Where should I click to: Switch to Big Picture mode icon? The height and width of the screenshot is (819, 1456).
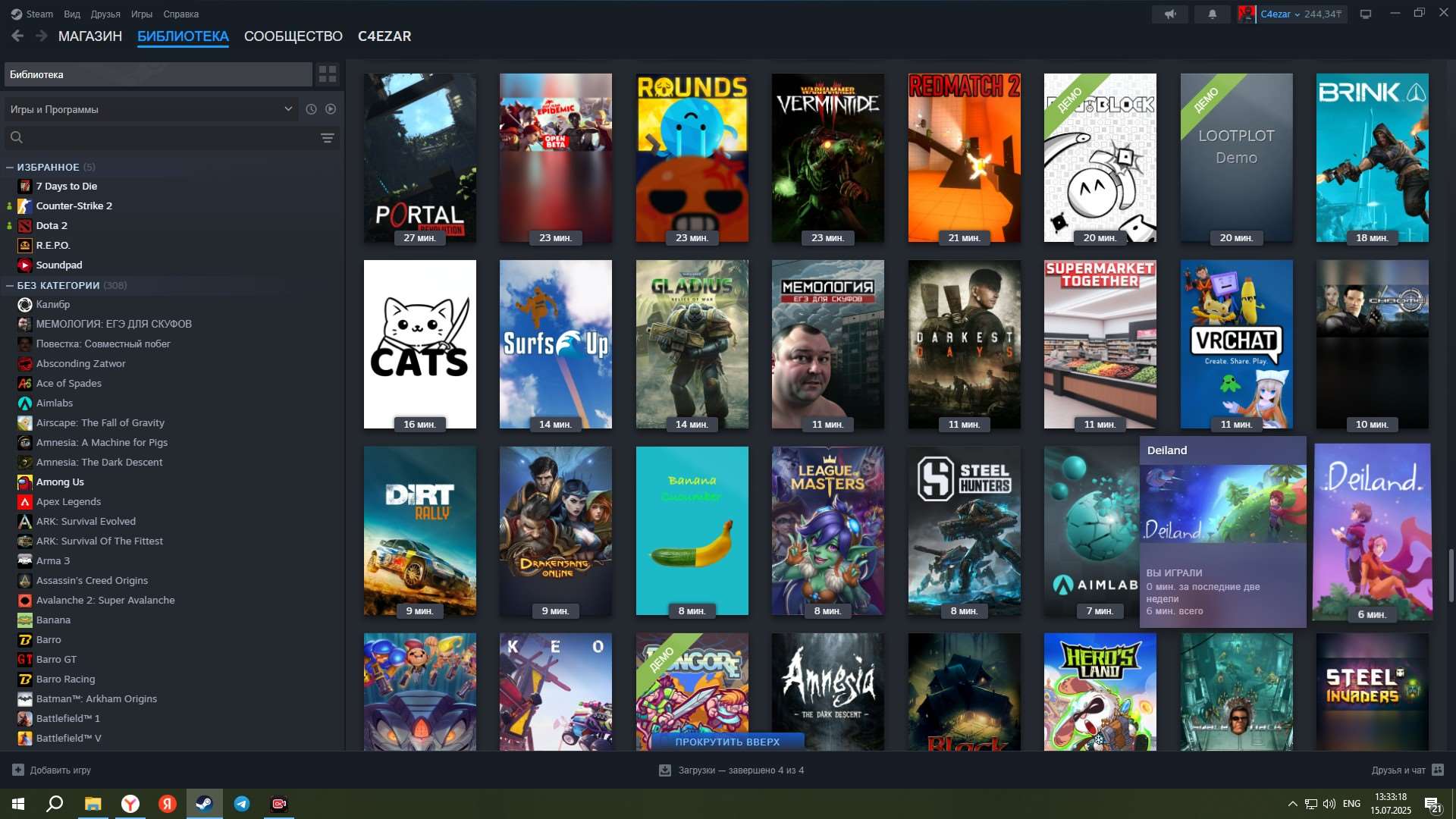pyautogui.click(x=1366, y=14)
